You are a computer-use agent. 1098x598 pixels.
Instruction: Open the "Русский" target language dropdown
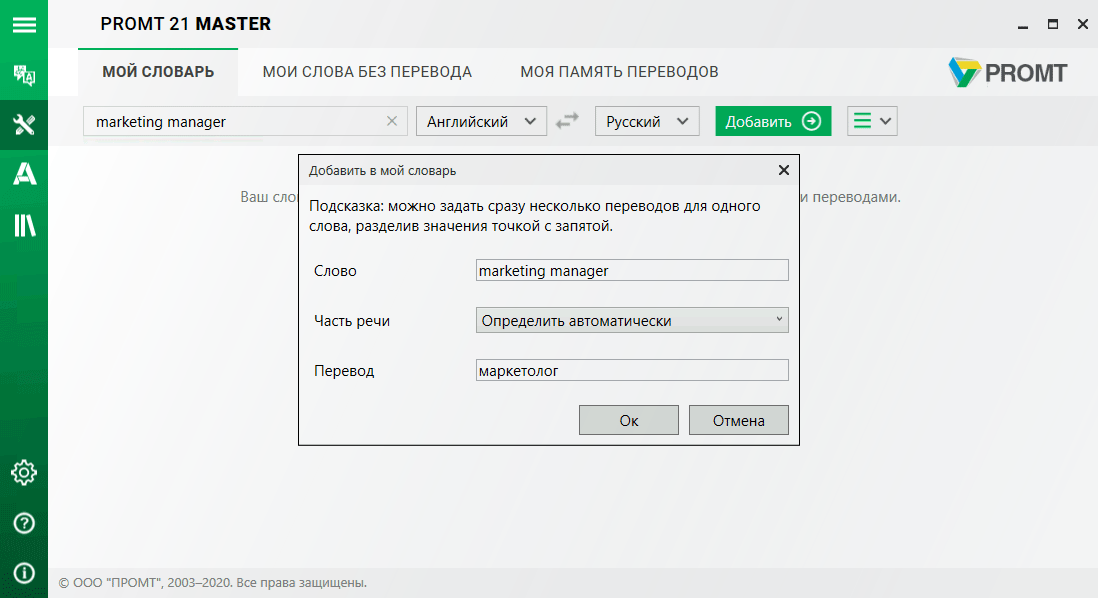[x=647, y=121]
